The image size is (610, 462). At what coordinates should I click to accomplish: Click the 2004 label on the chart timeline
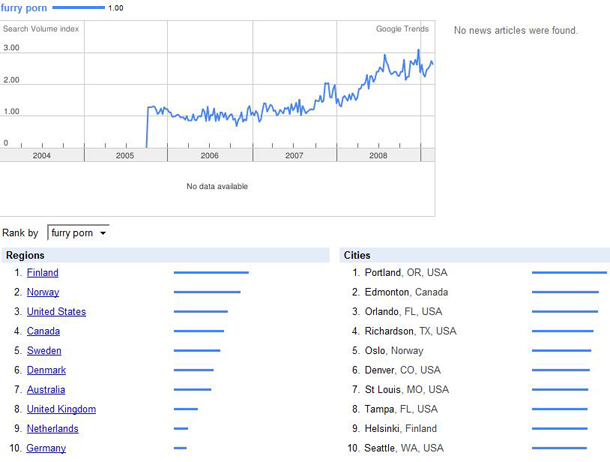[42, 156]
